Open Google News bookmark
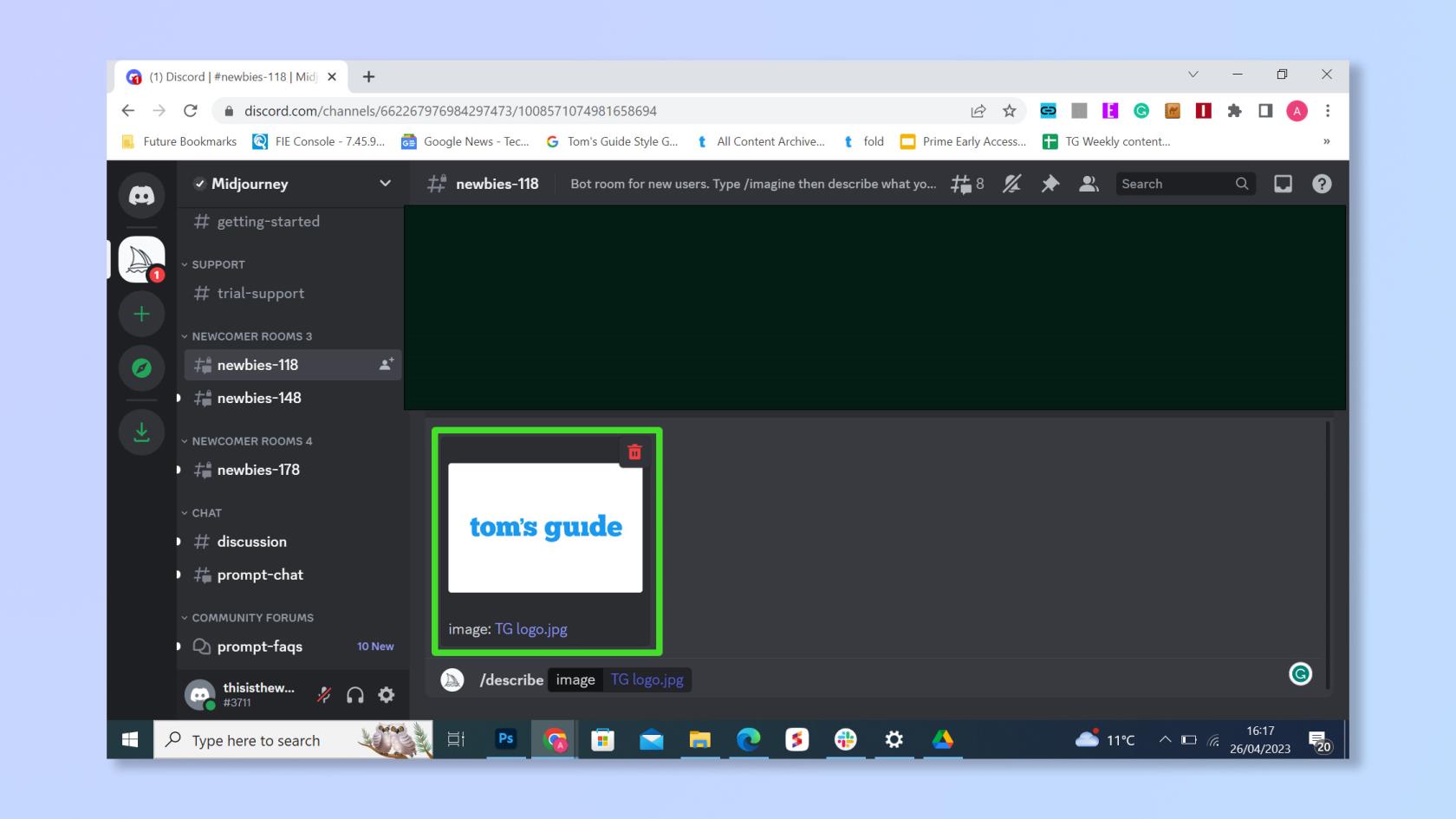The height and width of the screenshot is (819, 1456). pyautogui.click(x=465, y=141)
